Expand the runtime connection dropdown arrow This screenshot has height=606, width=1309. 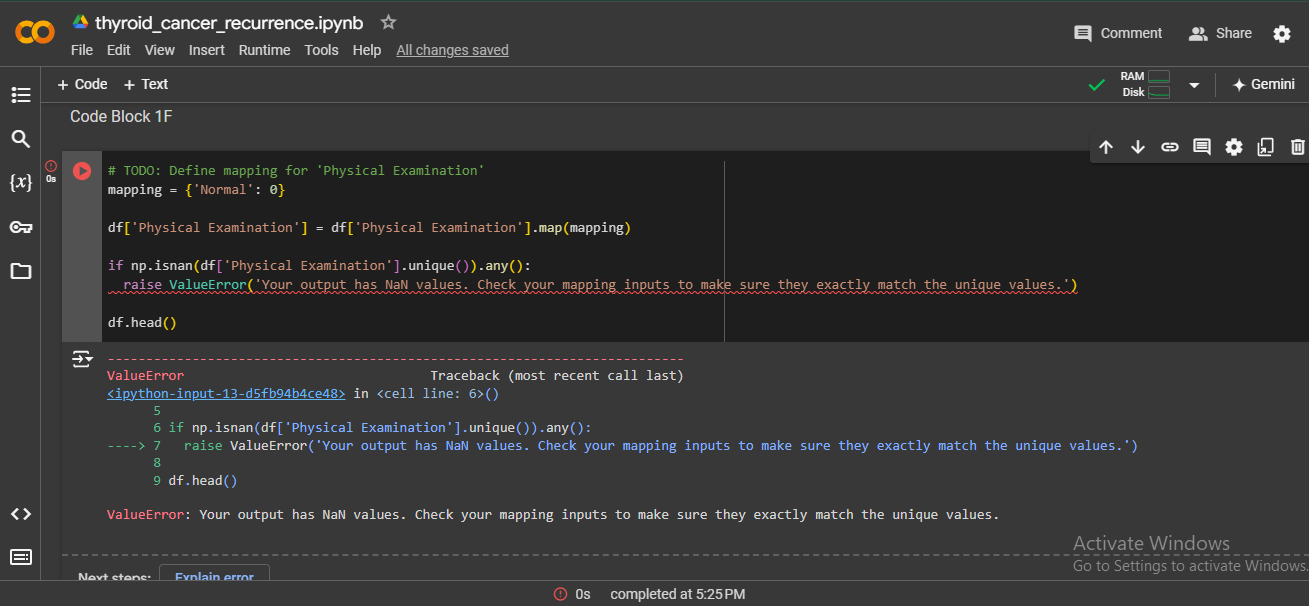tap(1193, 85)
